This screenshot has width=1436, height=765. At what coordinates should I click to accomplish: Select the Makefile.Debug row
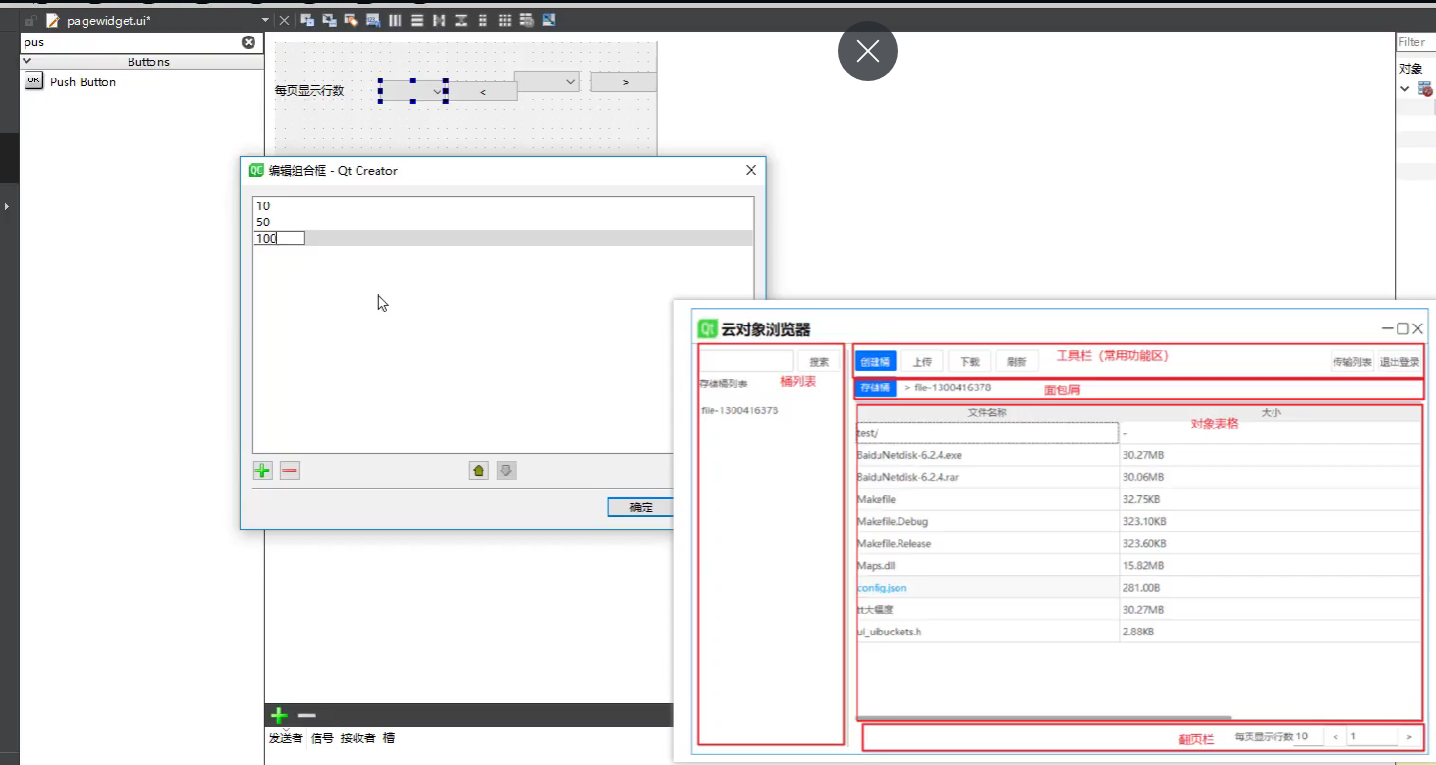(x=1139, y=521)
